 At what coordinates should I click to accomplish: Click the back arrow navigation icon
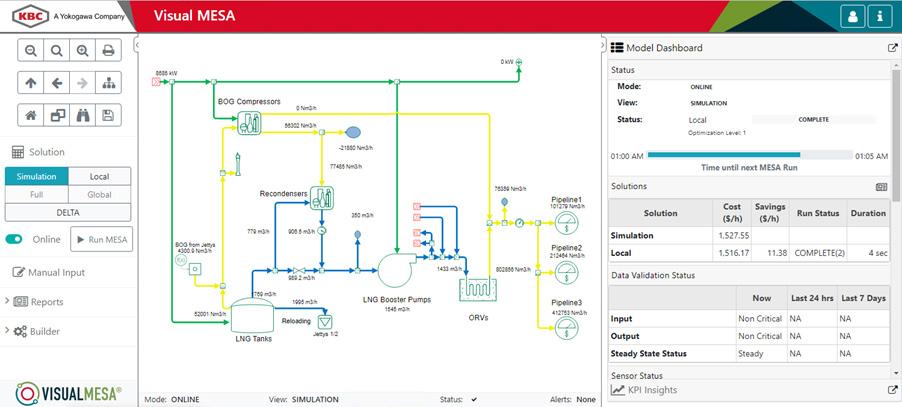tap(57, 83)
